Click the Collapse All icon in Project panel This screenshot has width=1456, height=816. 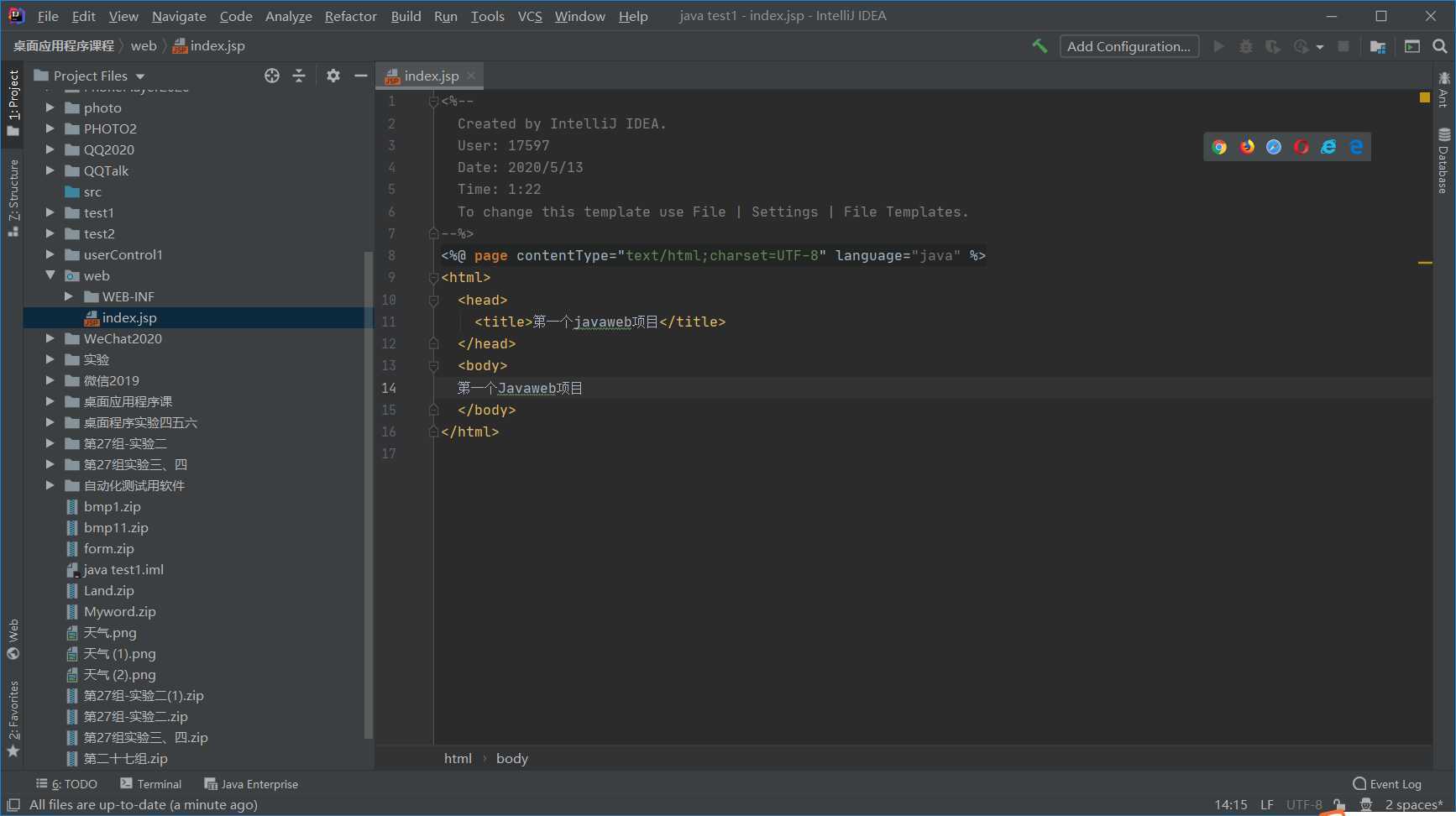tap(299, 76)
